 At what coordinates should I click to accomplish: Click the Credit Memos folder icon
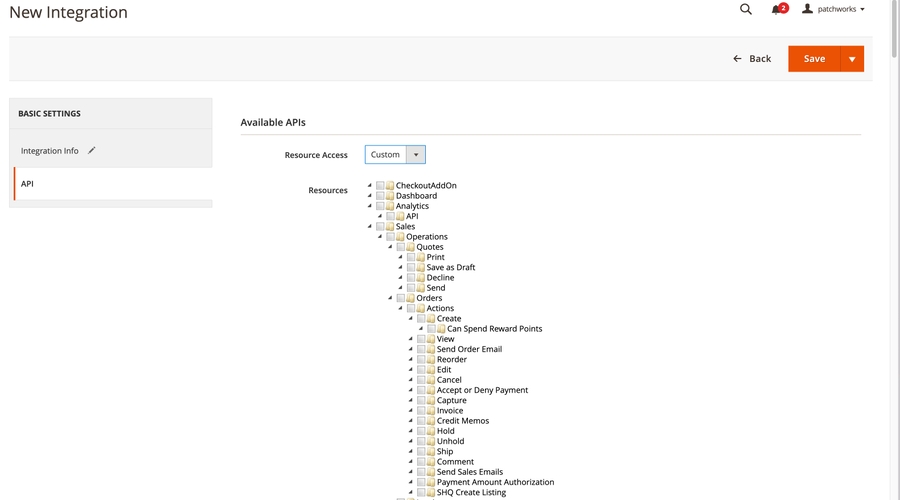click(431, 421)
